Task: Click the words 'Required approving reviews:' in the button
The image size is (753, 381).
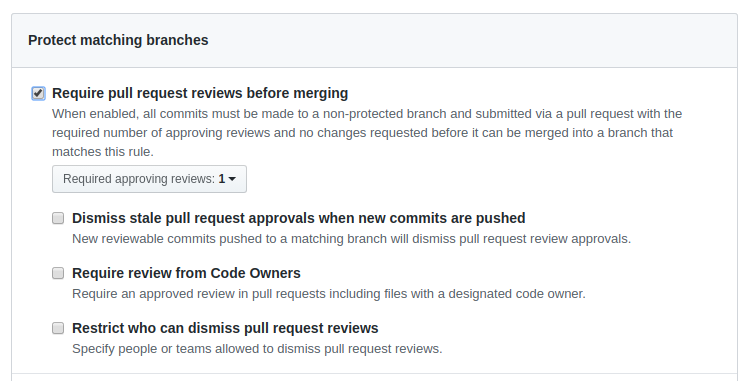Action: click(139, 179)
